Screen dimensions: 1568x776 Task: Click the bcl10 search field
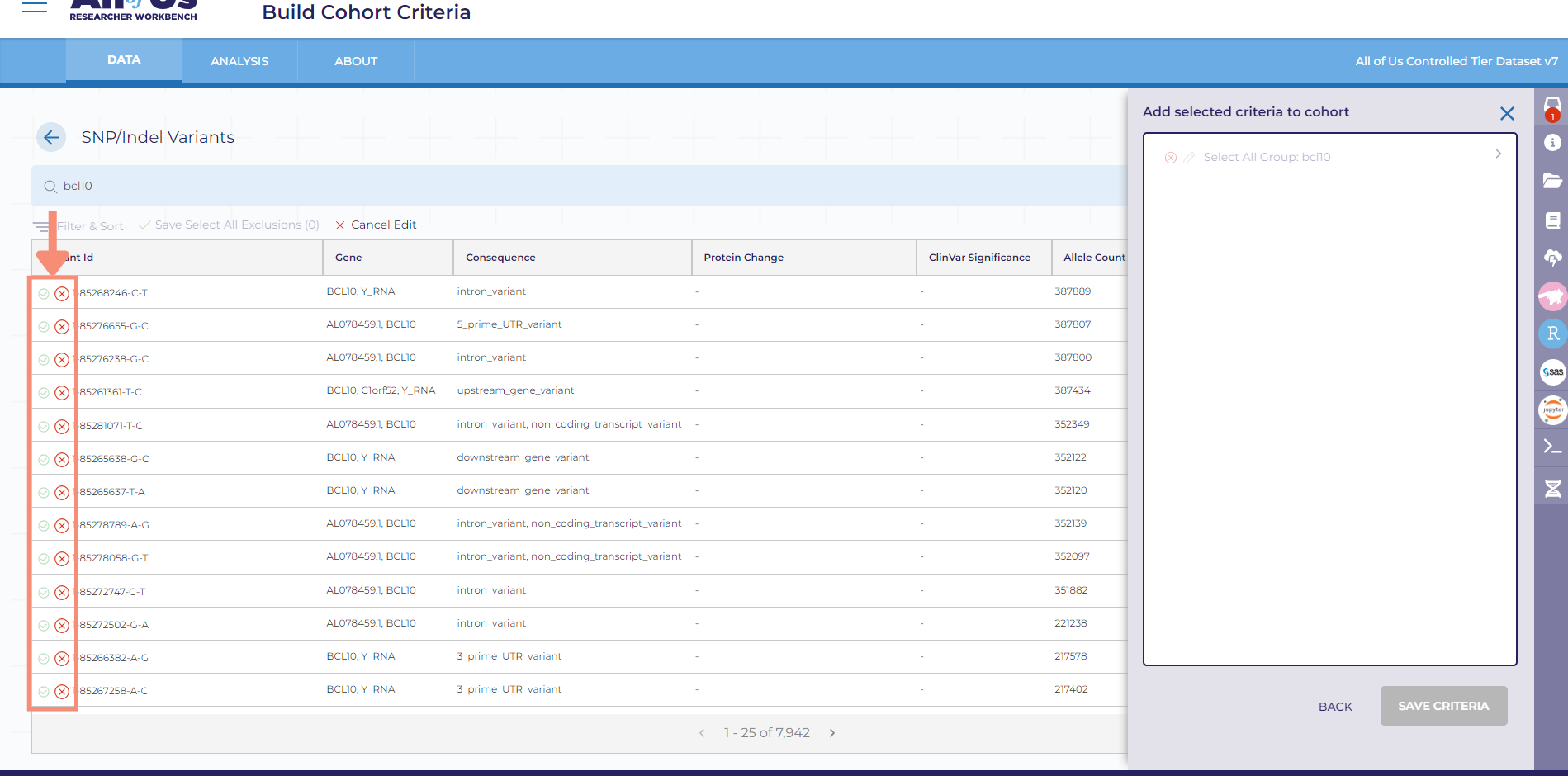pyautogui.click(x=580, y=186)
